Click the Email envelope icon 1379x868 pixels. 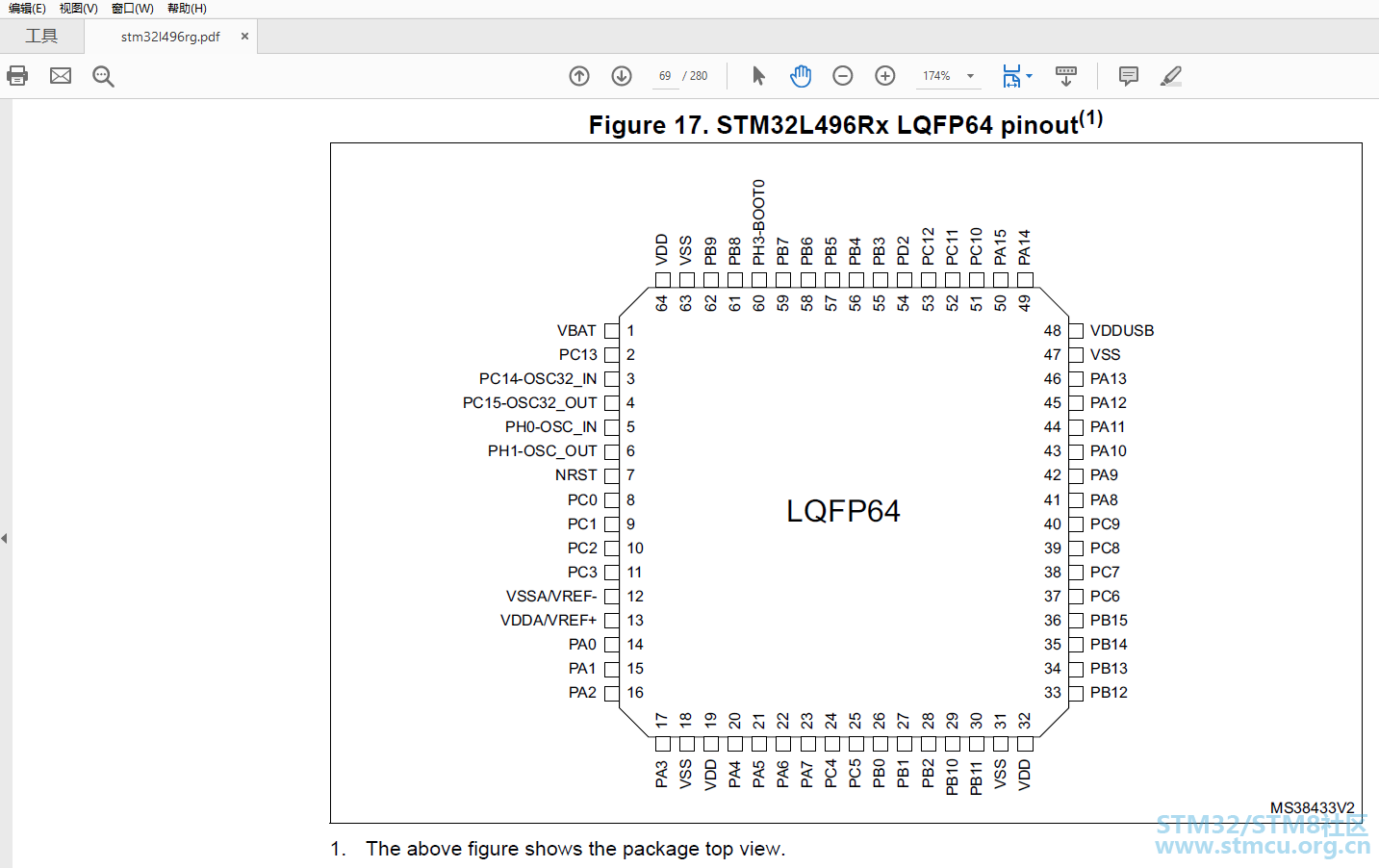61,76
